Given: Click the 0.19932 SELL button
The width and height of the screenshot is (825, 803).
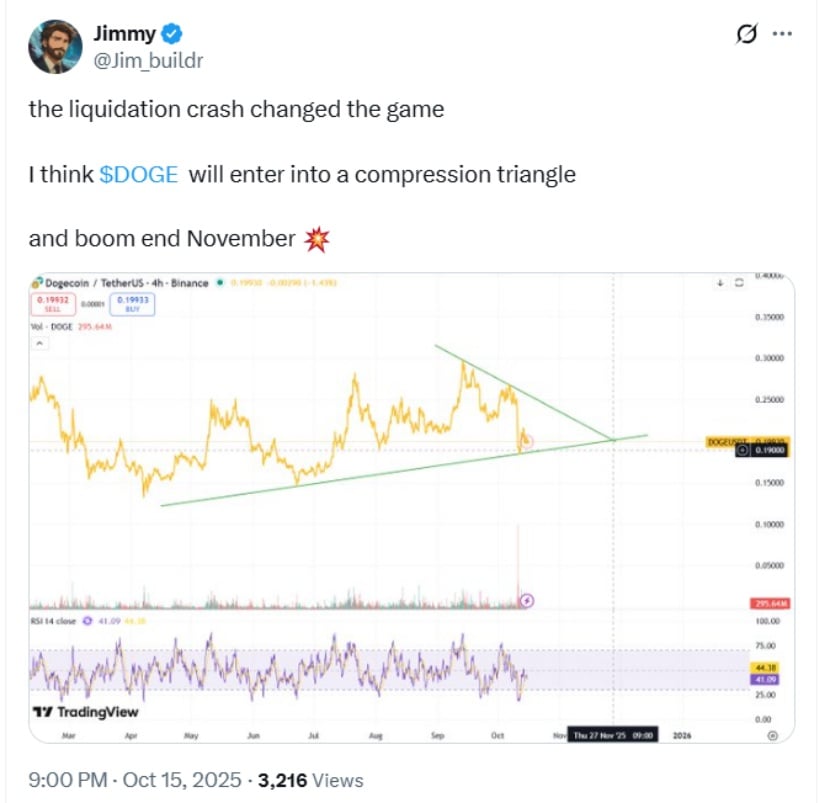Looking at the screenshot, I should point(49,303).
